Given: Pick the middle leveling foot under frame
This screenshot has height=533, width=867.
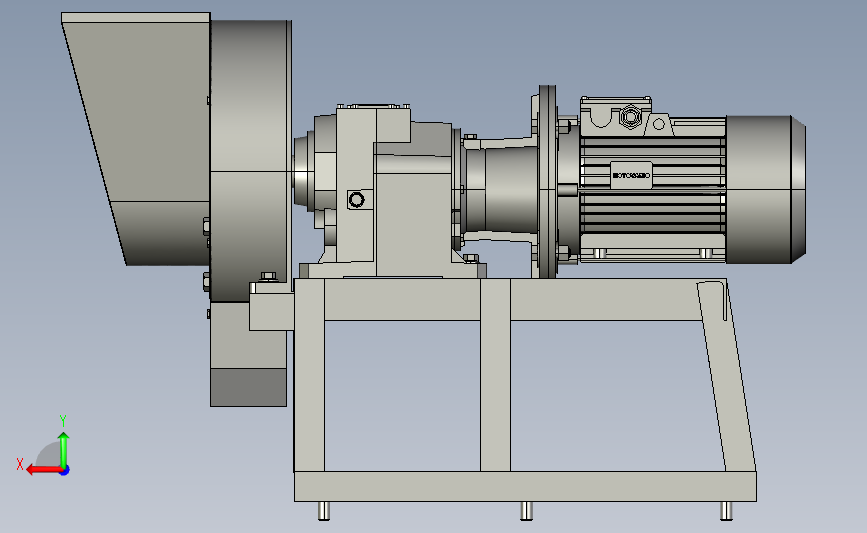Looking at the screenshot, I should click(x=526, y=511).
